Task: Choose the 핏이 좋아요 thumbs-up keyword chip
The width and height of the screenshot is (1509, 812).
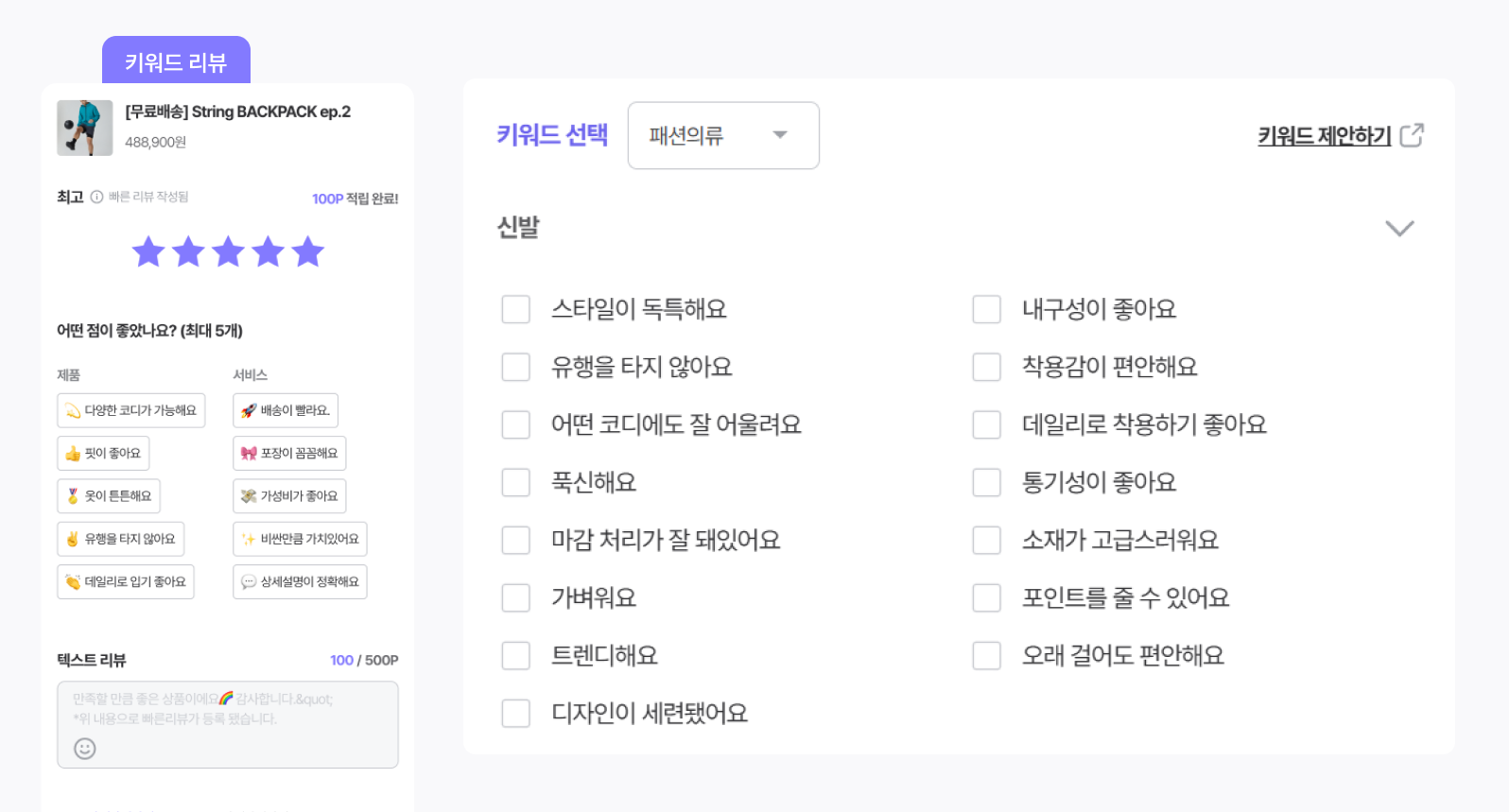Action: (x=103, y=454)
